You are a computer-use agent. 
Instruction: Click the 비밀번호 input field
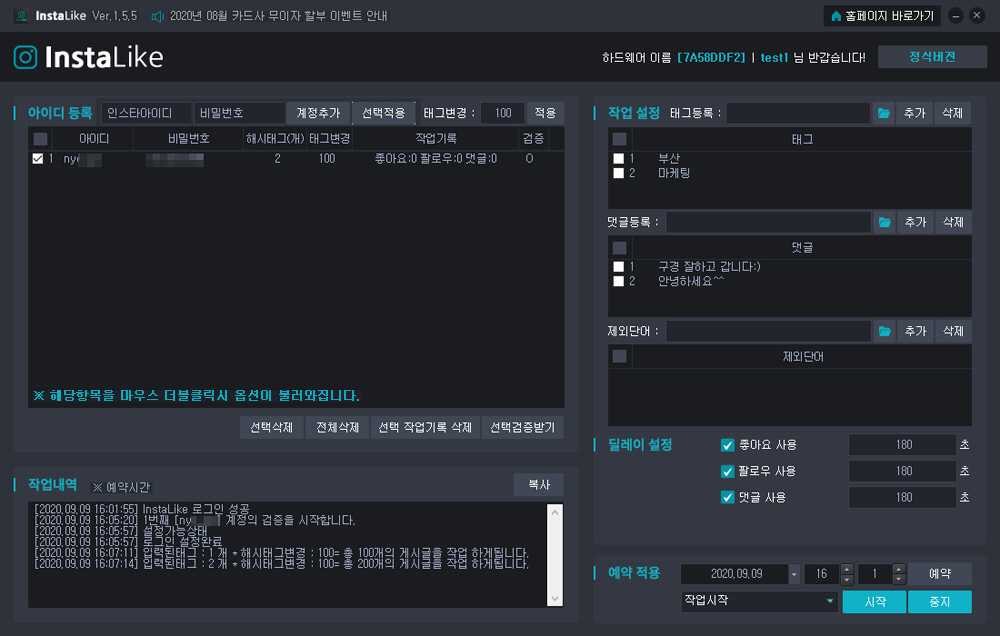[x=239, y=113]
